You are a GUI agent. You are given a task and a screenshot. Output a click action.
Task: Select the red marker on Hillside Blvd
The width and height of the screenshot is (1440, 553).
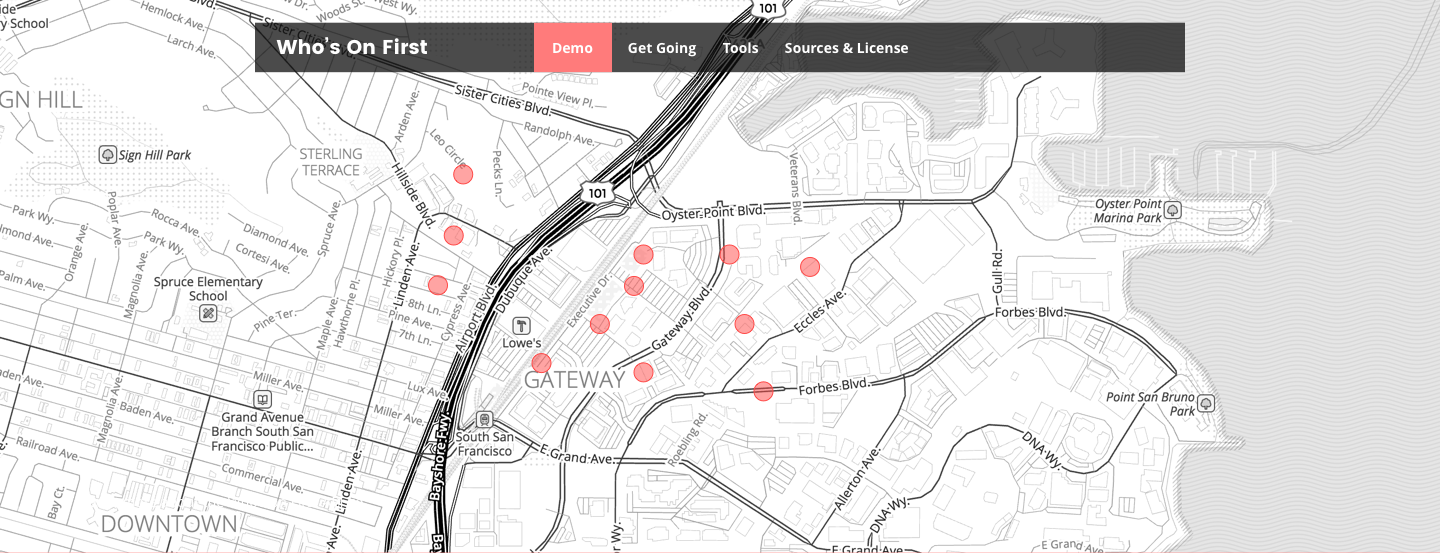point(454,235)
